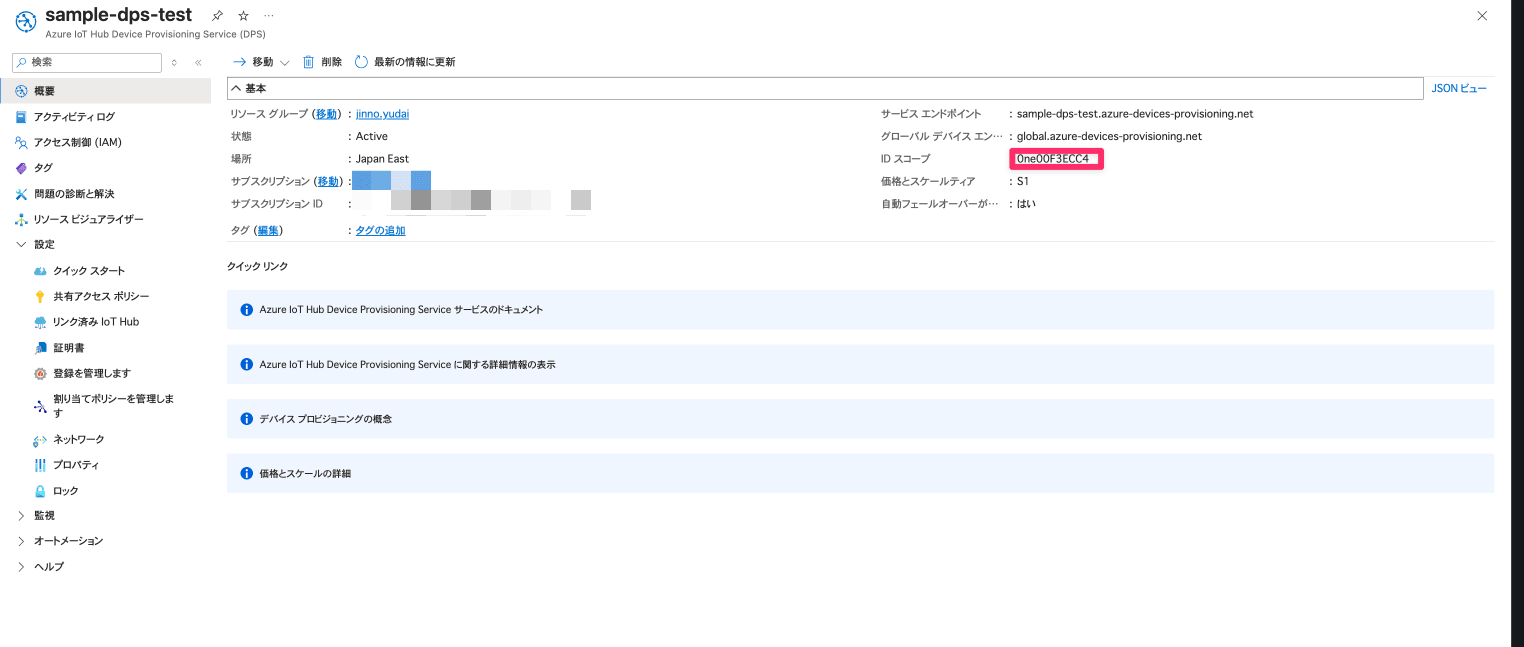
Task: Open the リソース ビジュアライザー icon
Action: tap(21, 219)
